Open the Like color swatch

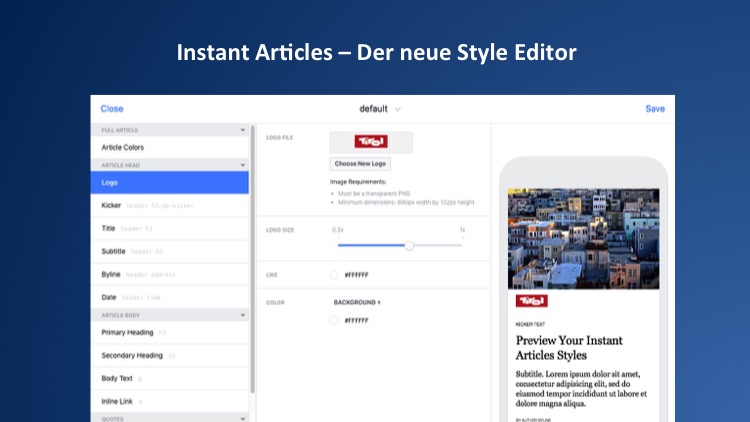pos(334,275)
